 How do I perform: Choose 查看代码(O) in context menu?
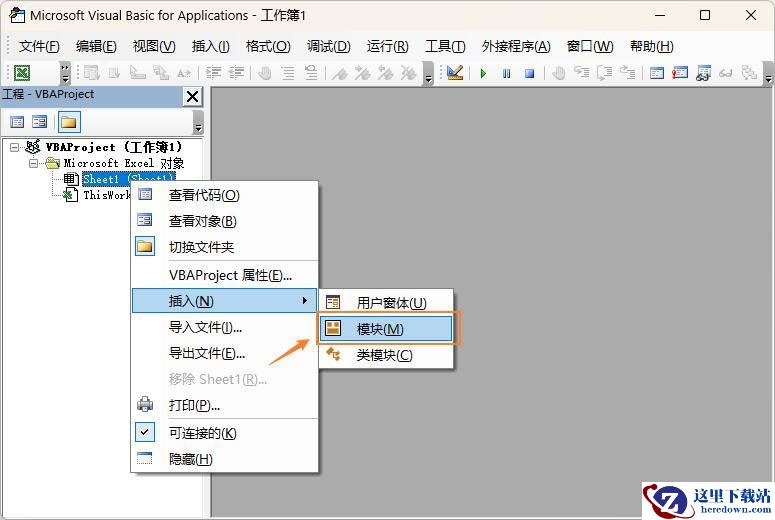tap(225, 195)
